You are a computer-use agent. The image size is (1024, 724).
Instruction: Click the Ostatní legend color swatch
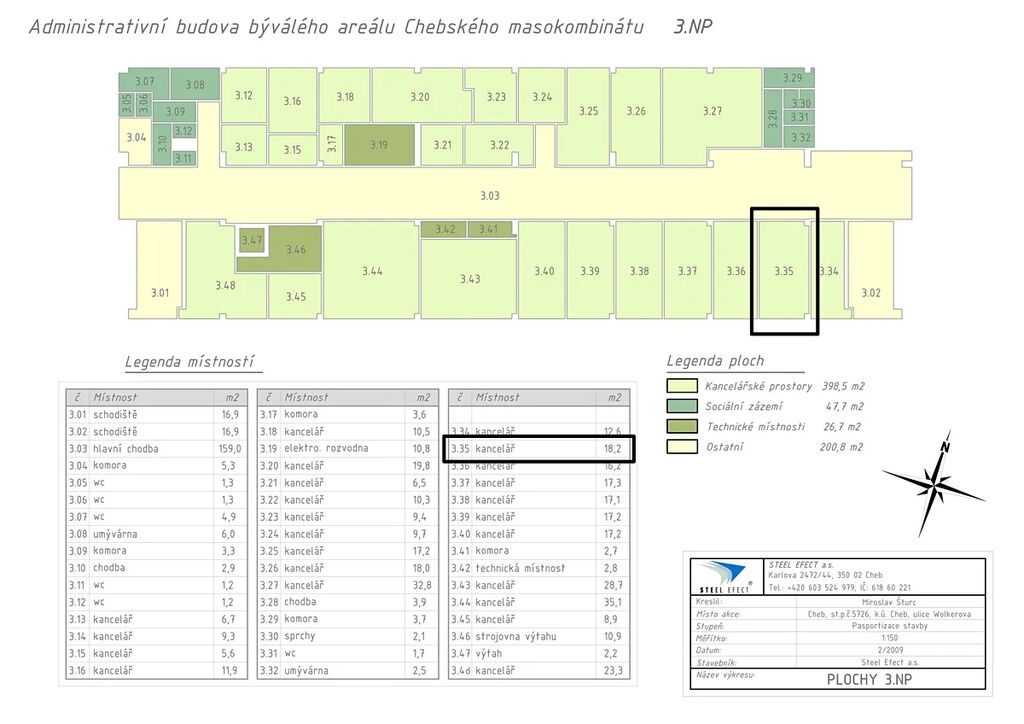coord(683,447)
